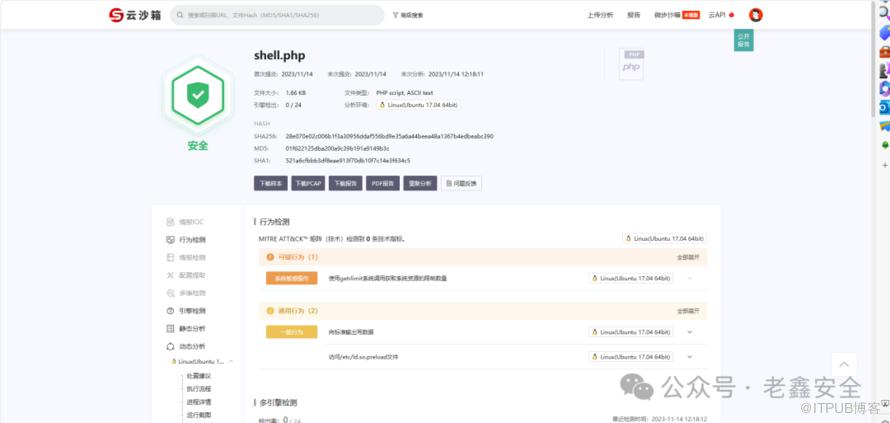Open 引擎检测 in left sidebar
Image resolution: width=890 pixels, height=423 pixels.
pyautogui.click(x=185, y=311)
